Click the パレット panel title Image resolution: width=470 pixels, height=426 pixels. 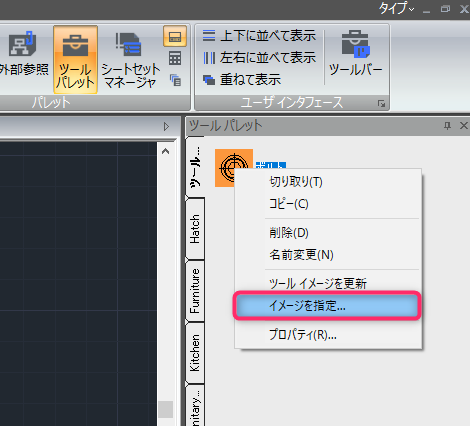click(51, 102)
